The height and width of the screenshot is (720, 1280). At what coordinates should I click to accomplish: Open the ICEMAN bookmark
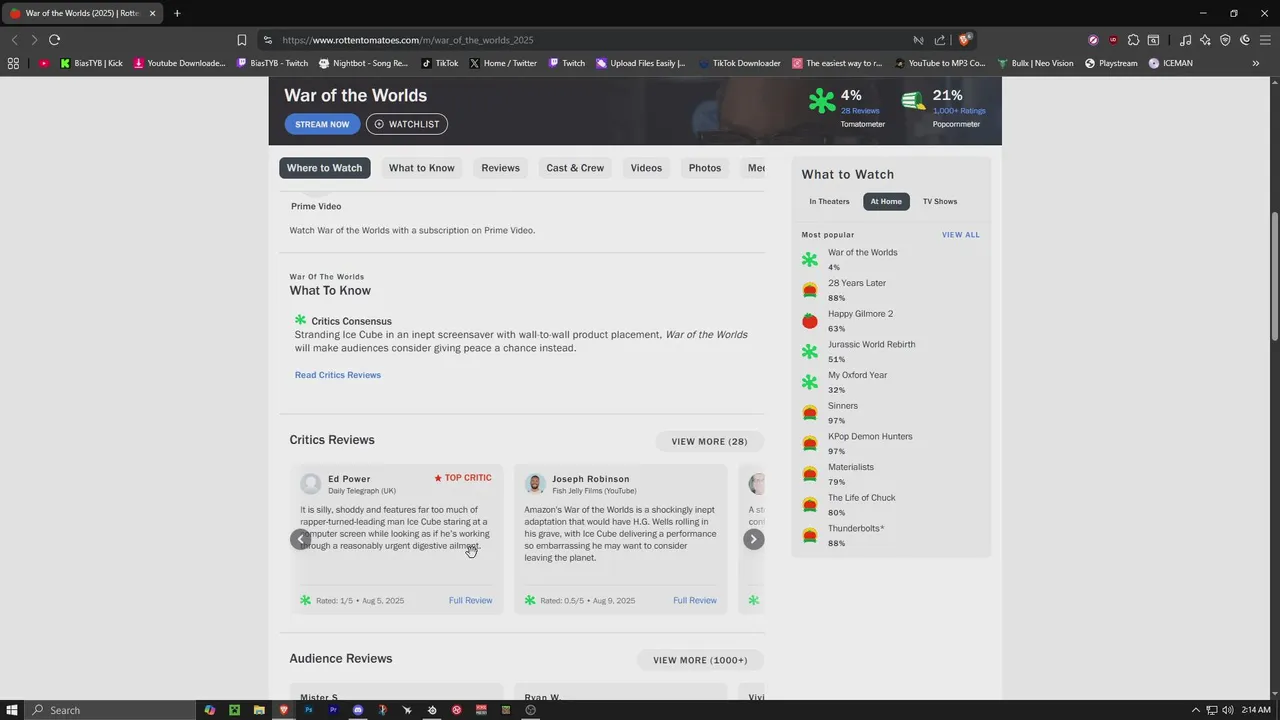[1170, 63]
